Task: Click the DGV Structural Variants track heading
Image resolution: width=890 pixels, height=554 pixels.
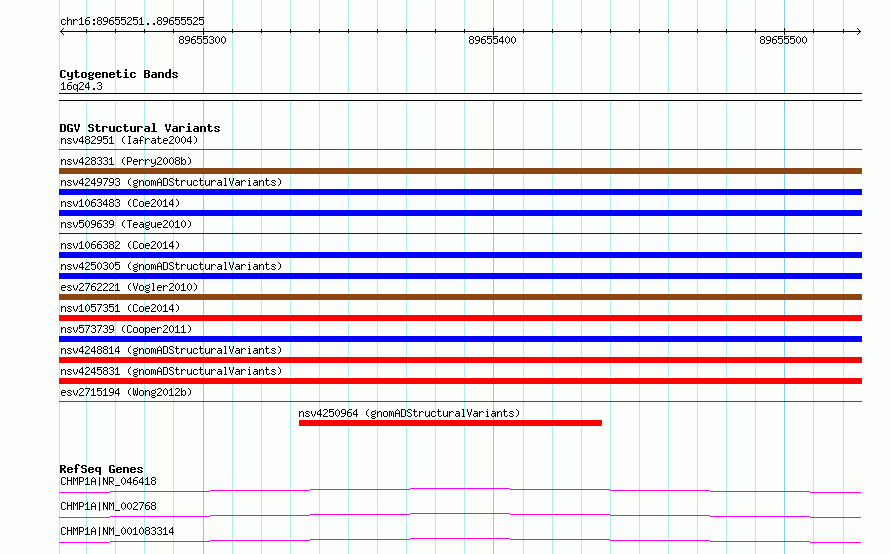Action: click(140, 128)
